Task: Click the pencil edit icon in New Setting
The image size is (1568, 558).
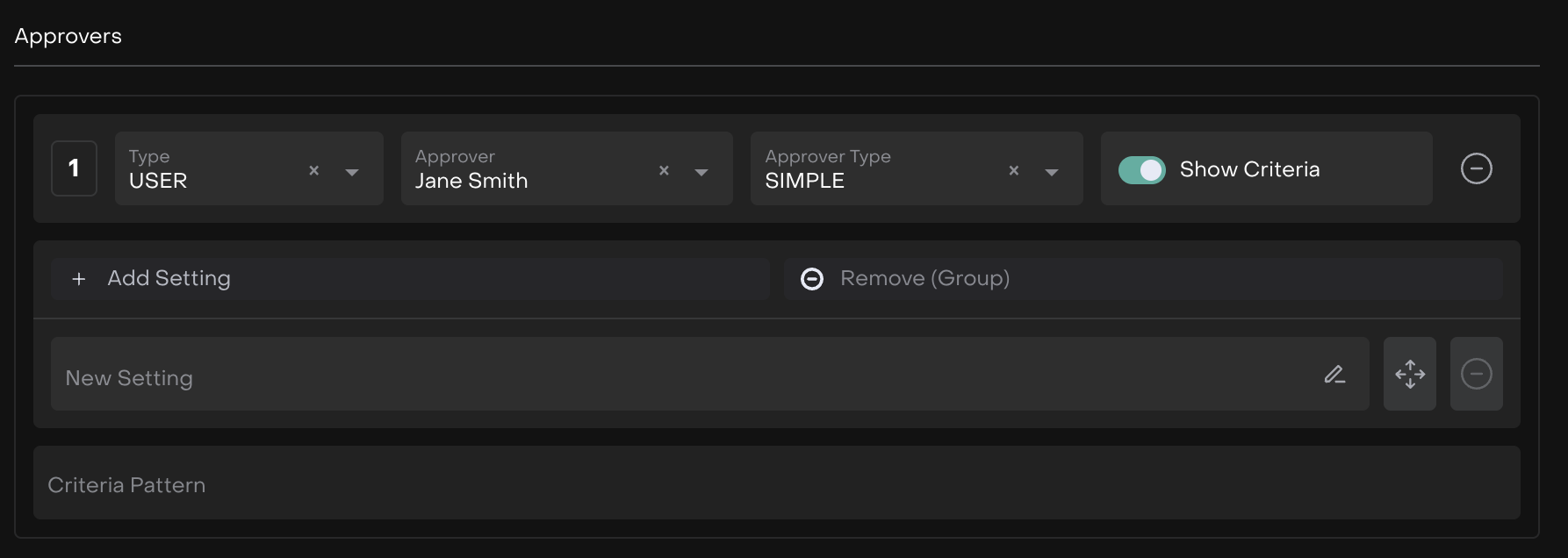Action: pyautogui.click(x=1334, y=375)
